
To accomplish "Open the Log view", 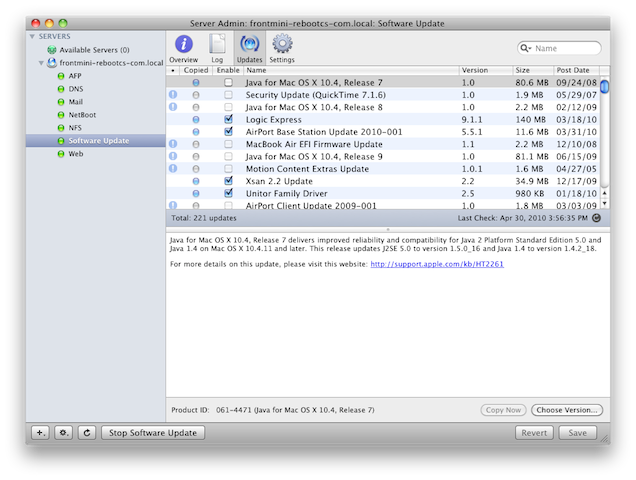I will point(216,47).
